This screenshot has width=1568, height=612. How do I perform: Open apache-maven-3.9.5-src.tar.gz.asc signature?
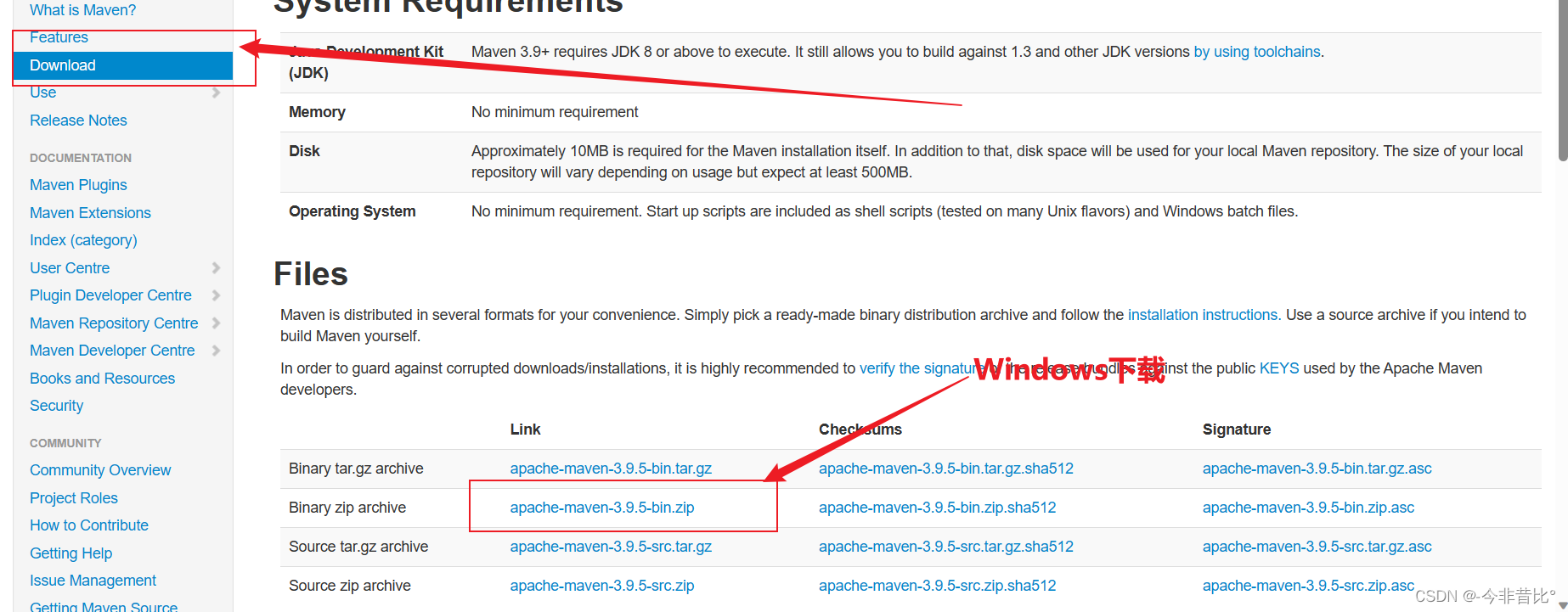click(x=1317, y=547)
